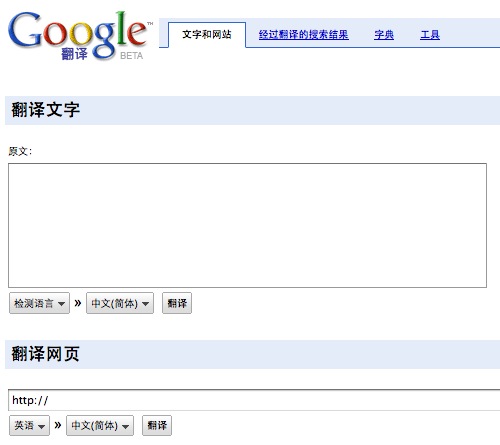500x445 pixels.
Task: Click the http:// webpage URL field
Action: coord(254,400)
